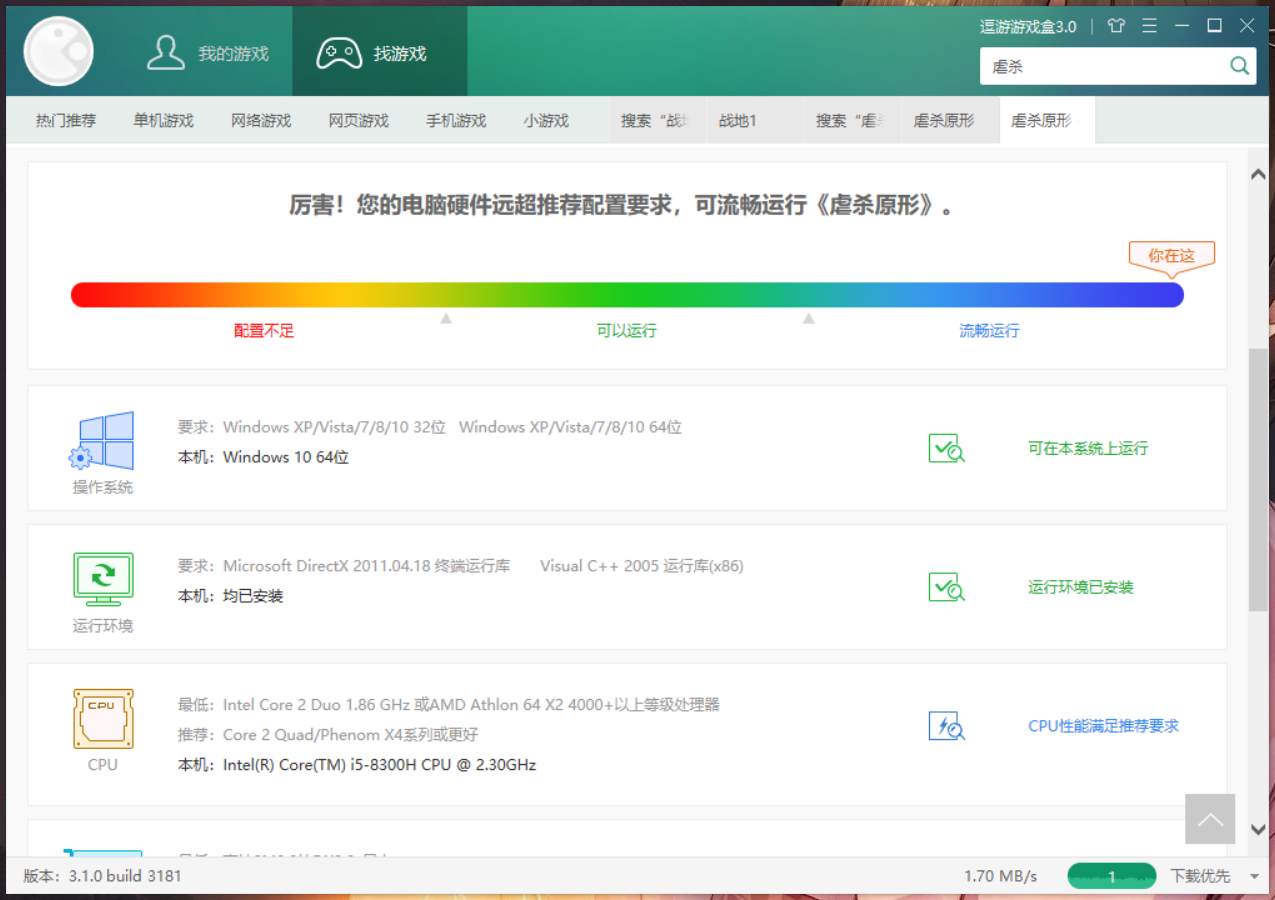1275x900 pixels.
Task: Click the 操作系统 label
Action: point(103,488)
